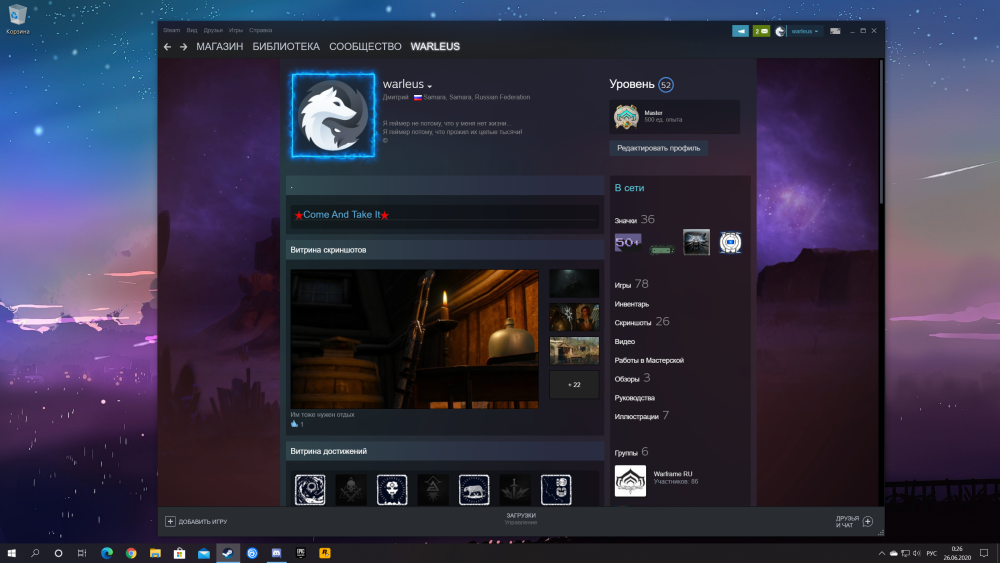Click the taskbar volume icon
Viewport: 1000px width, 563px height.
tap(916, 553)
